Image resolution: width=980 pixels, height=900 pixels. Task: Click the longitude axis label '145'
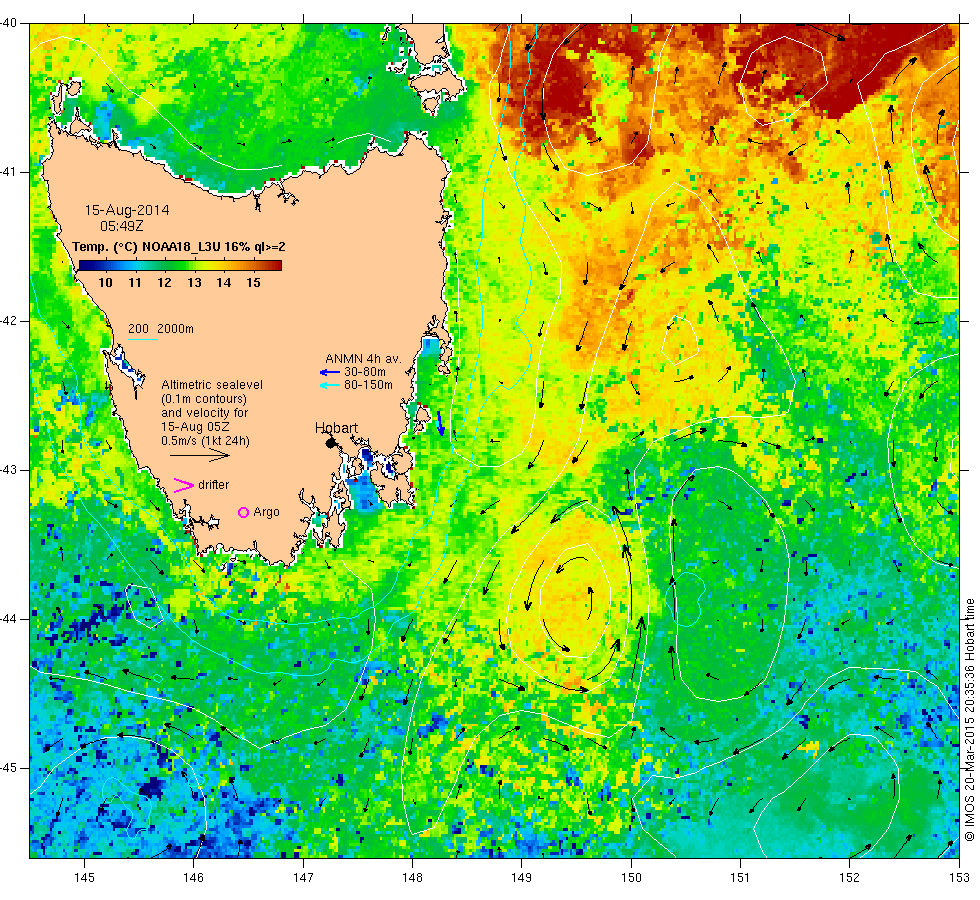click(x=84, y=878)
